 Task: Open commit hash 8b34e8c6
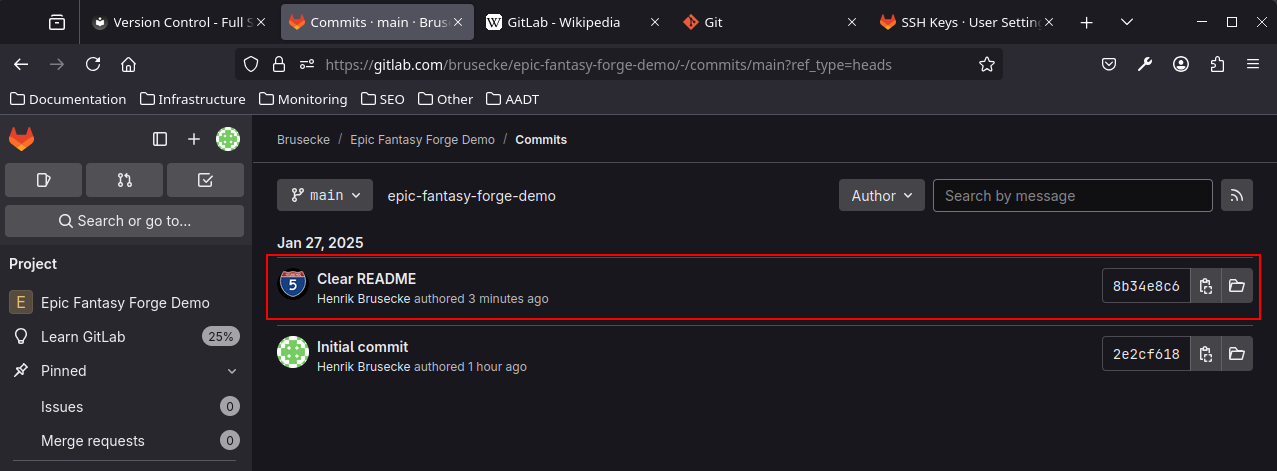[x=1146, y=286]
